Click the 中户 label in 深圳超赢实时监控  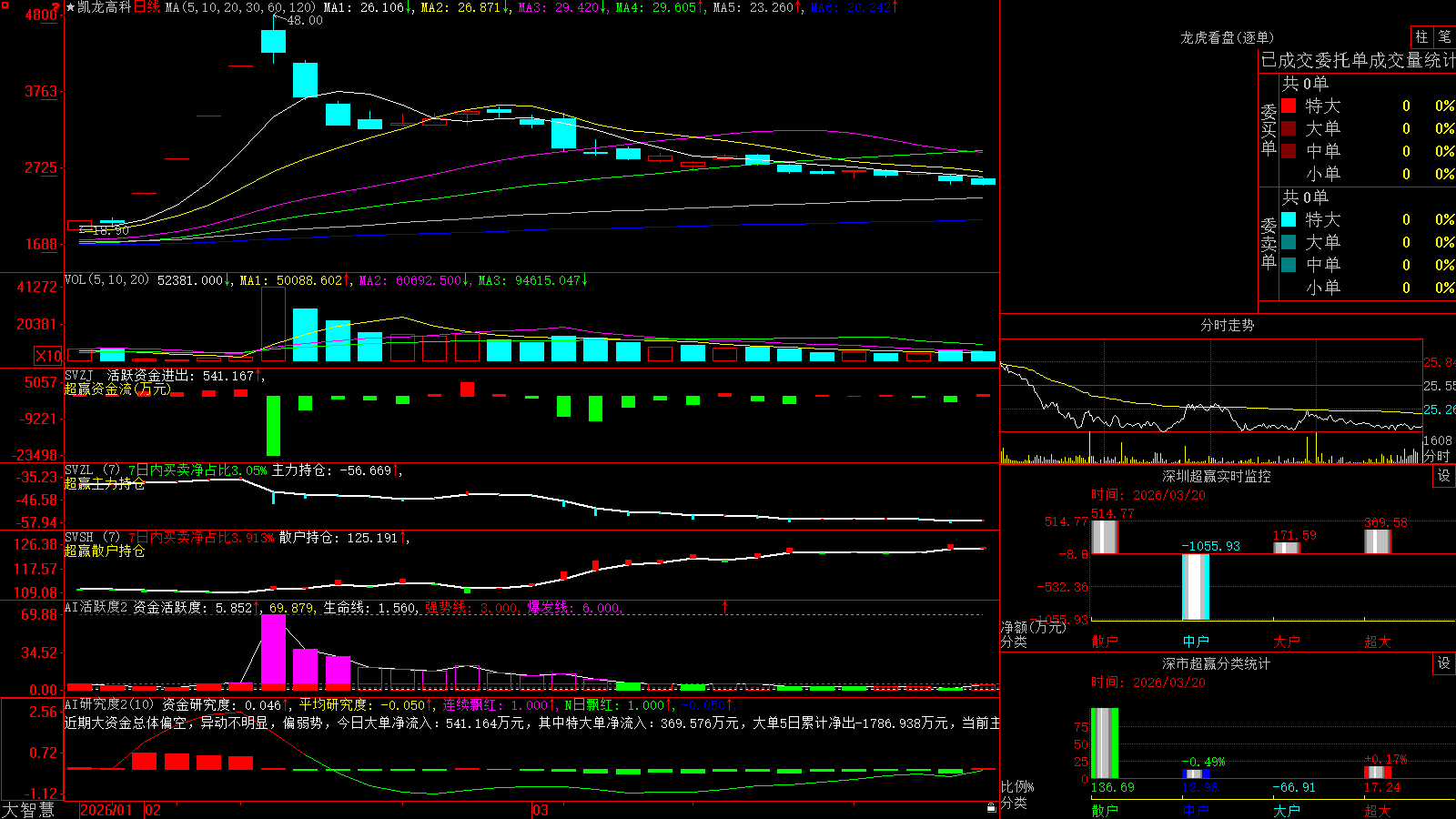point(1196,642)
